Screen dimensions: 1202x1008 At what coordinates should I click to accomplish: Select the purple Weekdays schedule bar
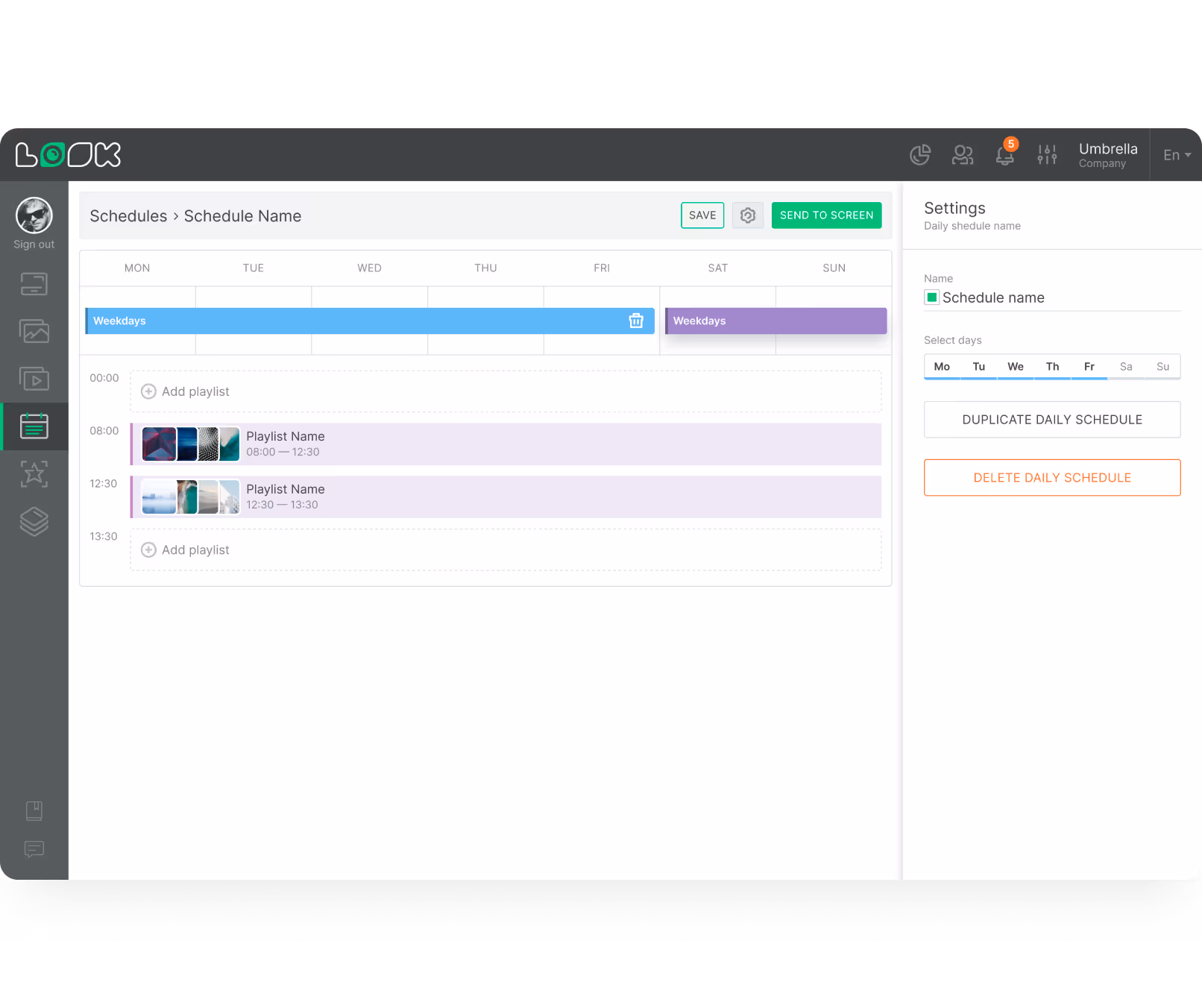(776, 321)
